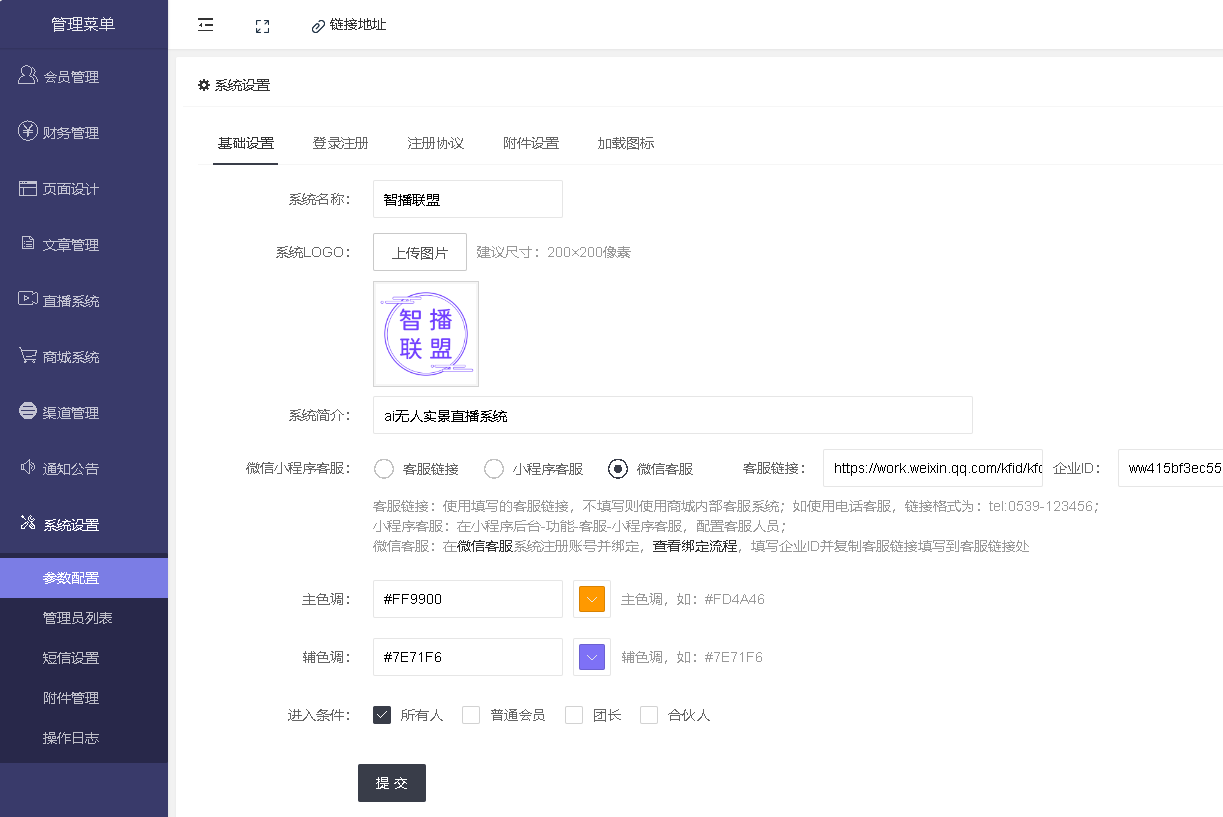The image size is (1223, 817).
Task: Open the 附件设置 tab
Action: [x=530, y=143]
